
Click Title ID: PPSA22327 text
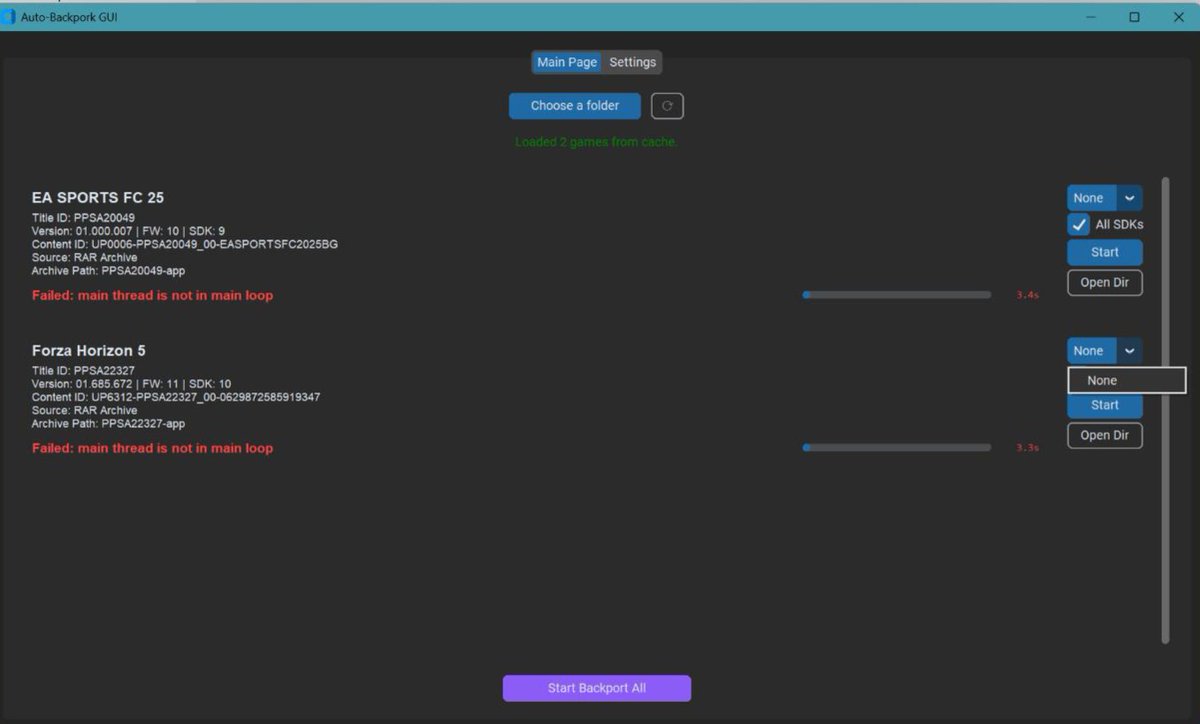[x=83, y=371]
